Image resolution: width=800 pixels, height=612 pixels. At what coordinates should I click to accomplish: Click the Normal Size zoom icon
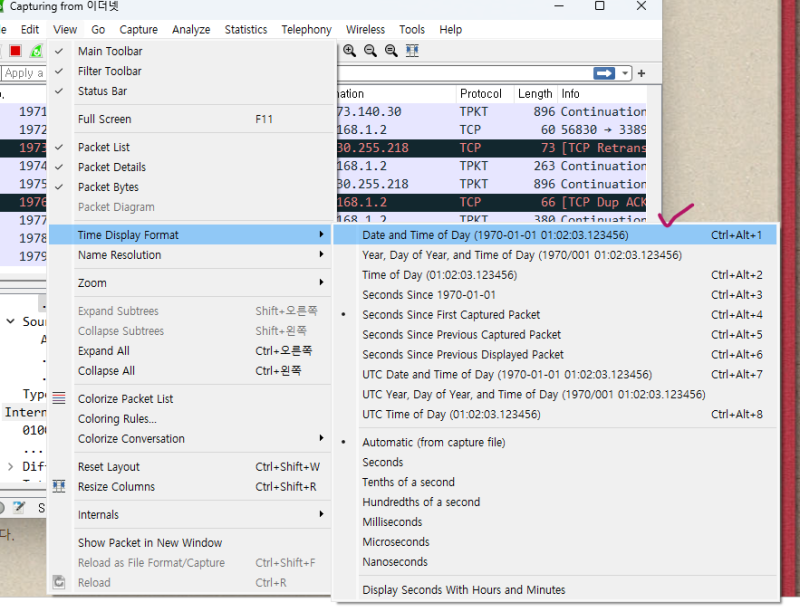pos(391,51)
